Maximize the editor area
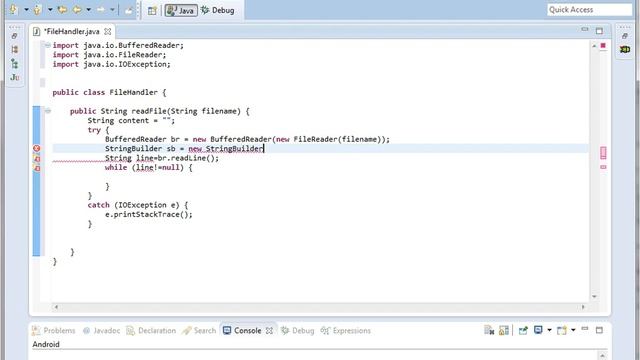Viewport: 640px width, 360px height. point(599,31)
